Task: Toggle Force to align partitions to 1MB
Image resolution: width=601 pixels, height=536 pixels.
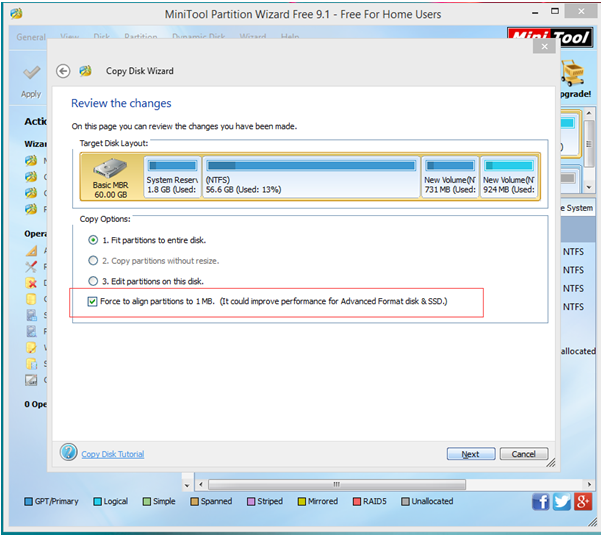Action: pyautogui.click(x=92, y=301)
